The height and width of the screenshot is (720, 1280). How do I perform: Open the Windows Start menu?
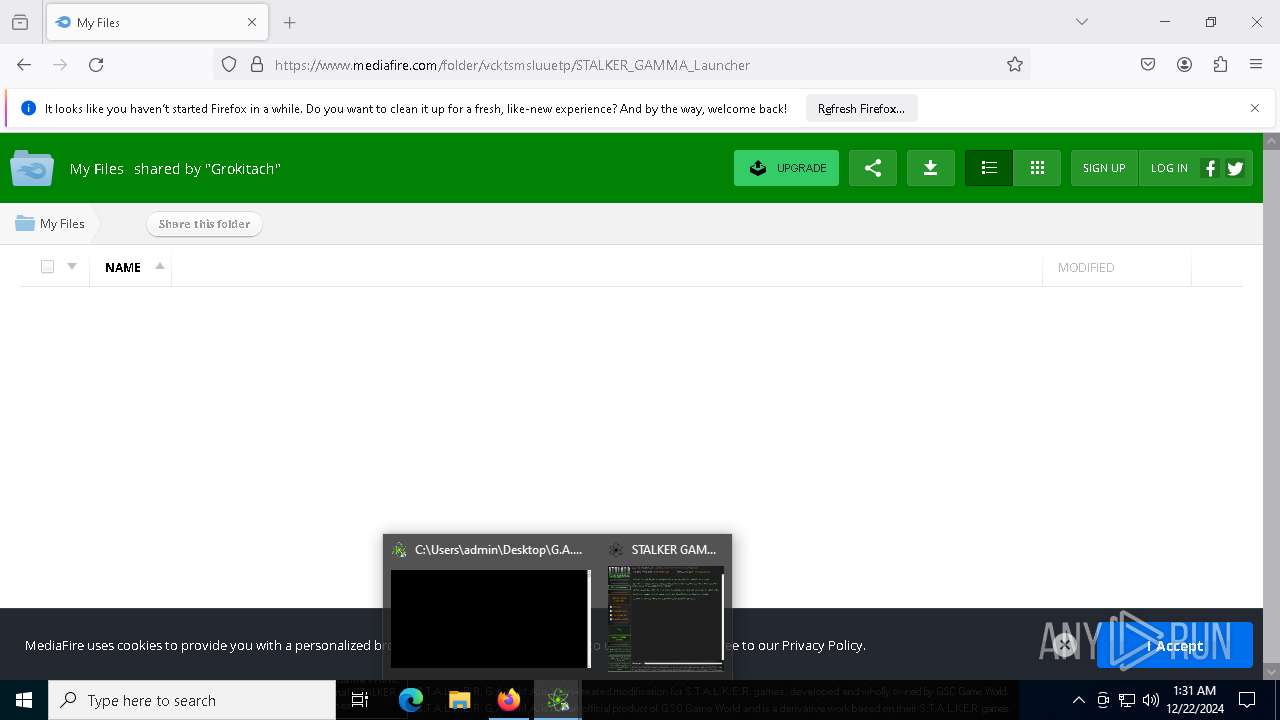(24, 700)
